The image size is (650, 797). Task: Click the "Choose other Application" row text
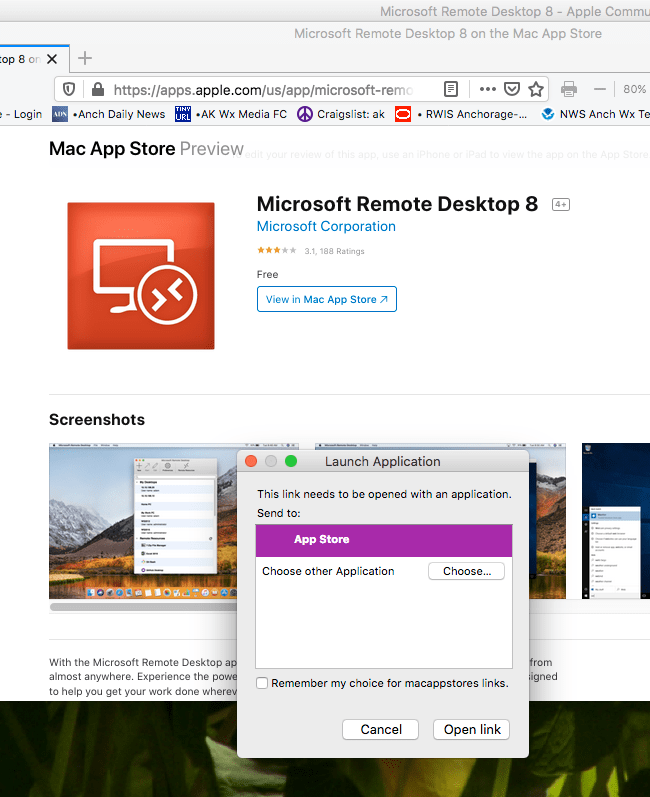coord(328,571)
